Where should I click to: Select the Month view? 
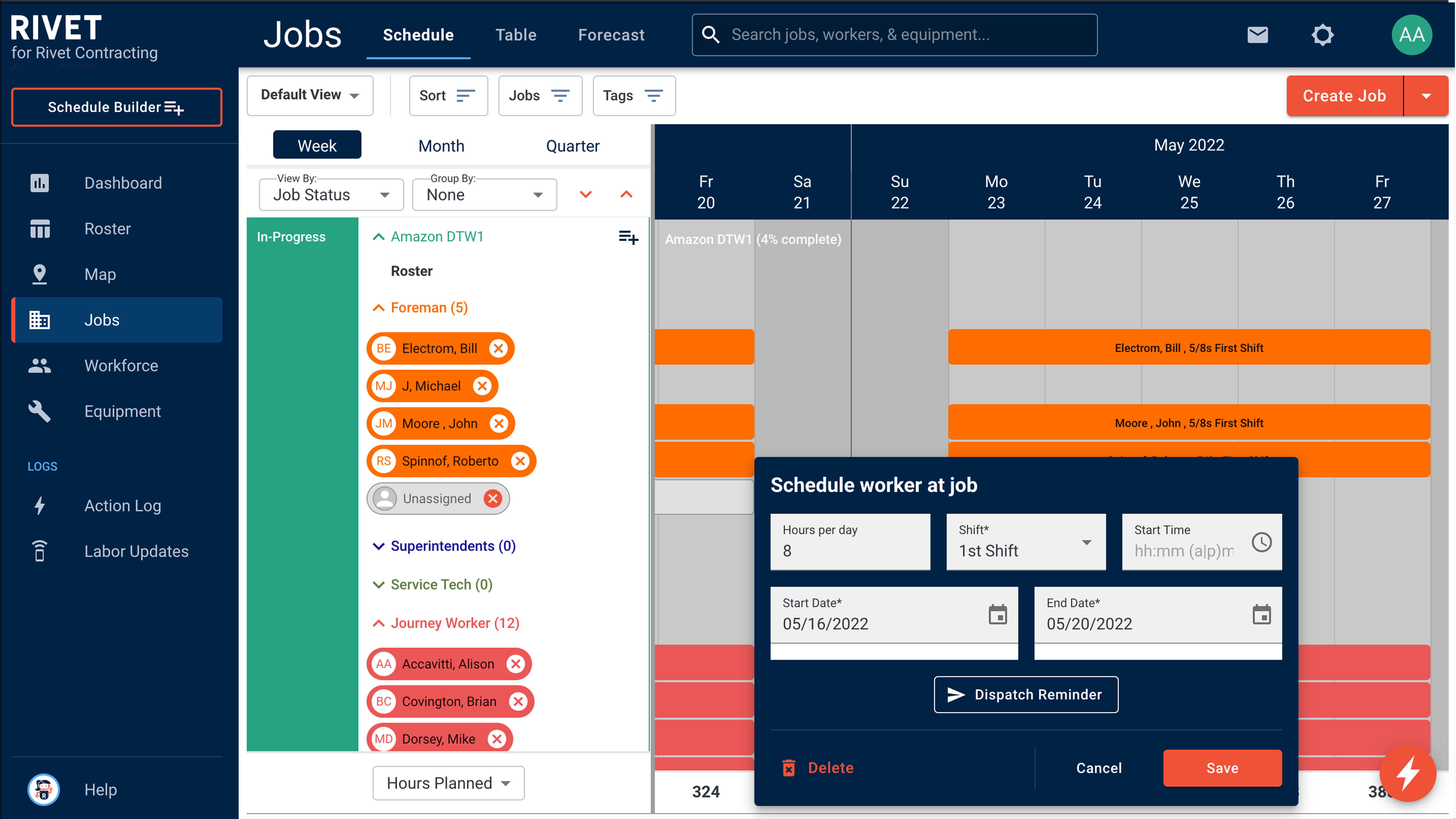click(x=441, y=146)
